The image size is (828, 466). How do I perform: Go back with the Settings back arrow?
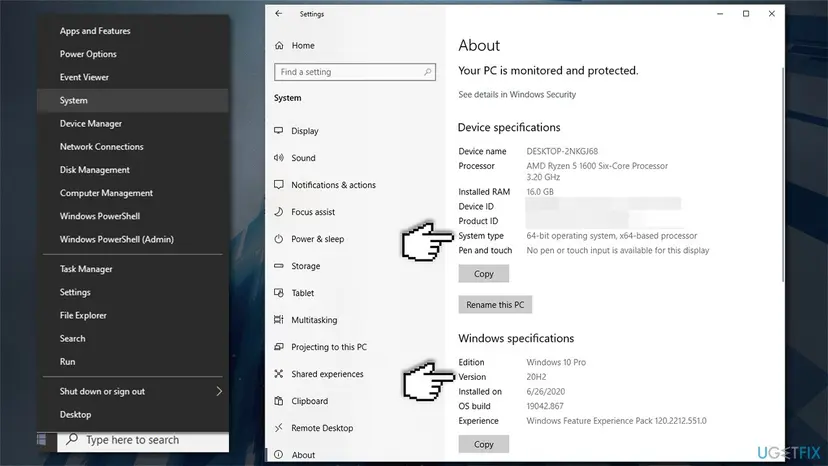[x=279, y=14]
